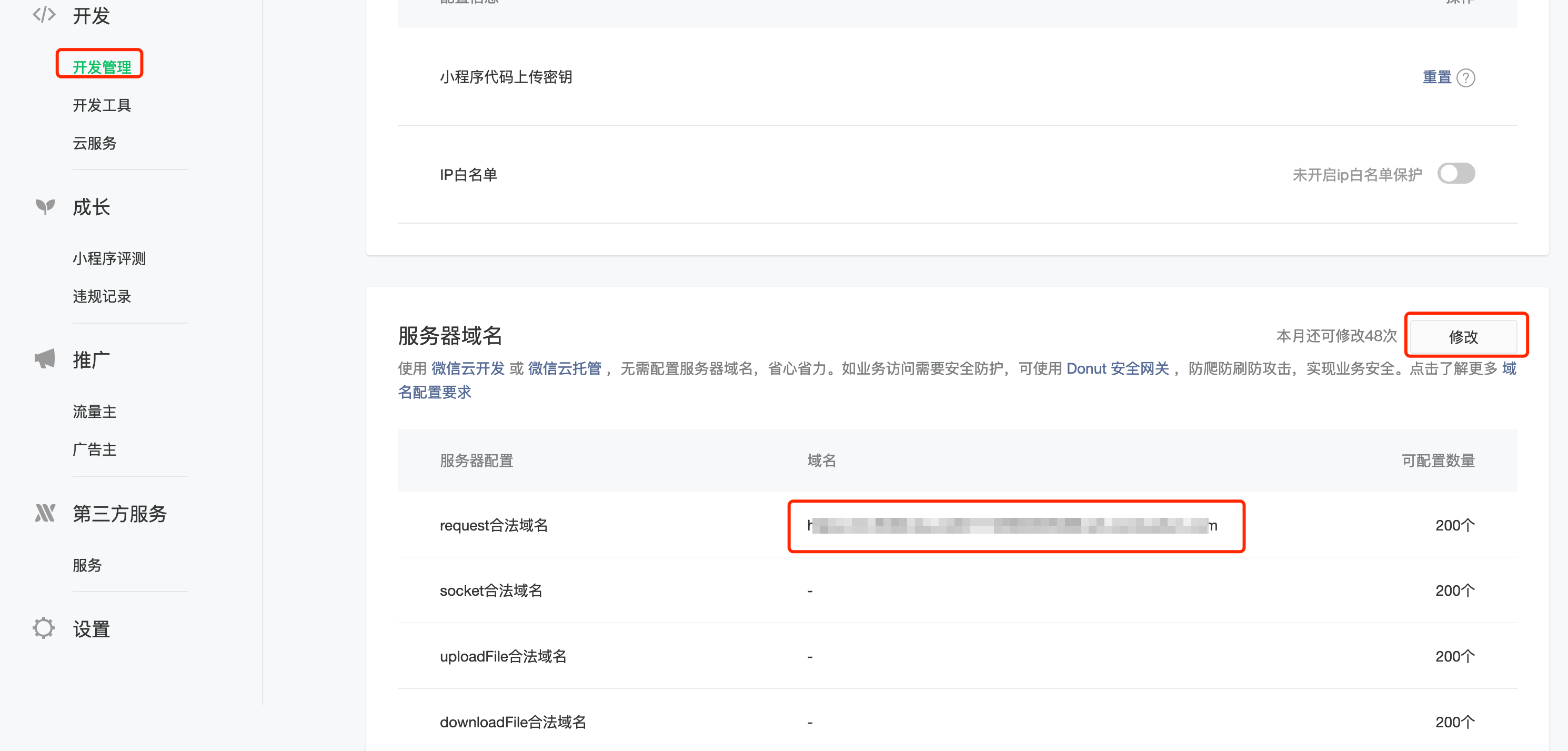
Task: Click the gear icon next to 设置
Action: click(44, 628)
